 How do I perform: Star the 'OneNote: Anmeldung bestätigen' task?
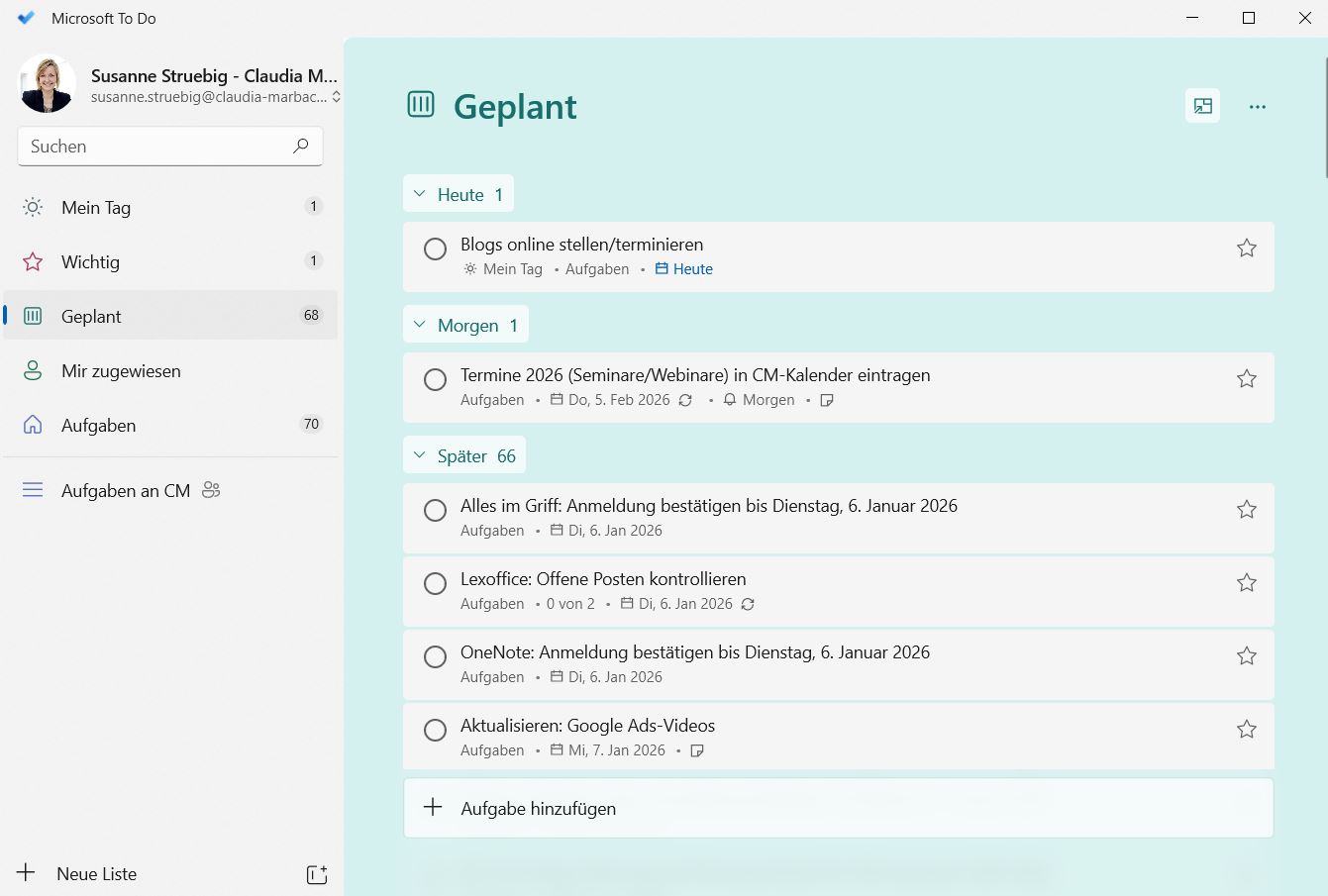(1247, 656)
